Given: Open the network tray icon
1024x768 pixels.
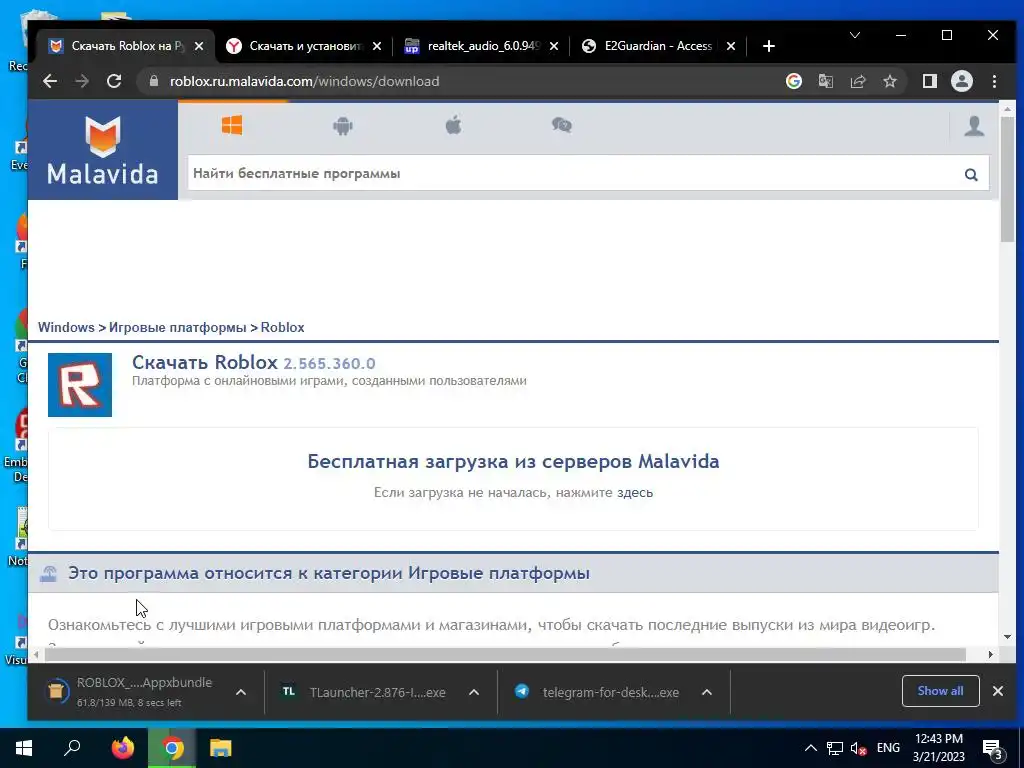Looking at the screenshot, I should click(835, 748).
